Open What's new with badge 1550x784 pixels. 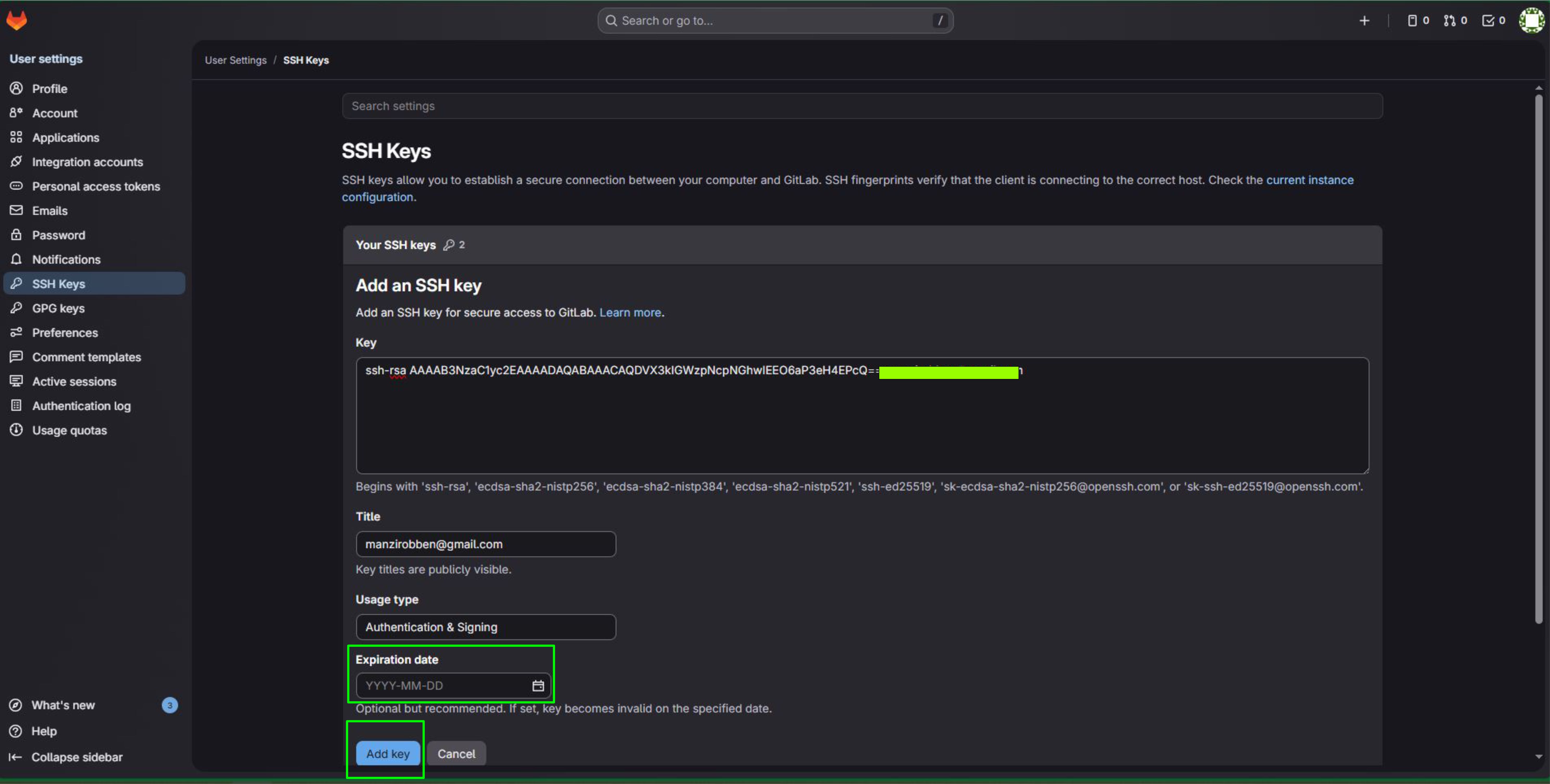[x=63, y=705]
